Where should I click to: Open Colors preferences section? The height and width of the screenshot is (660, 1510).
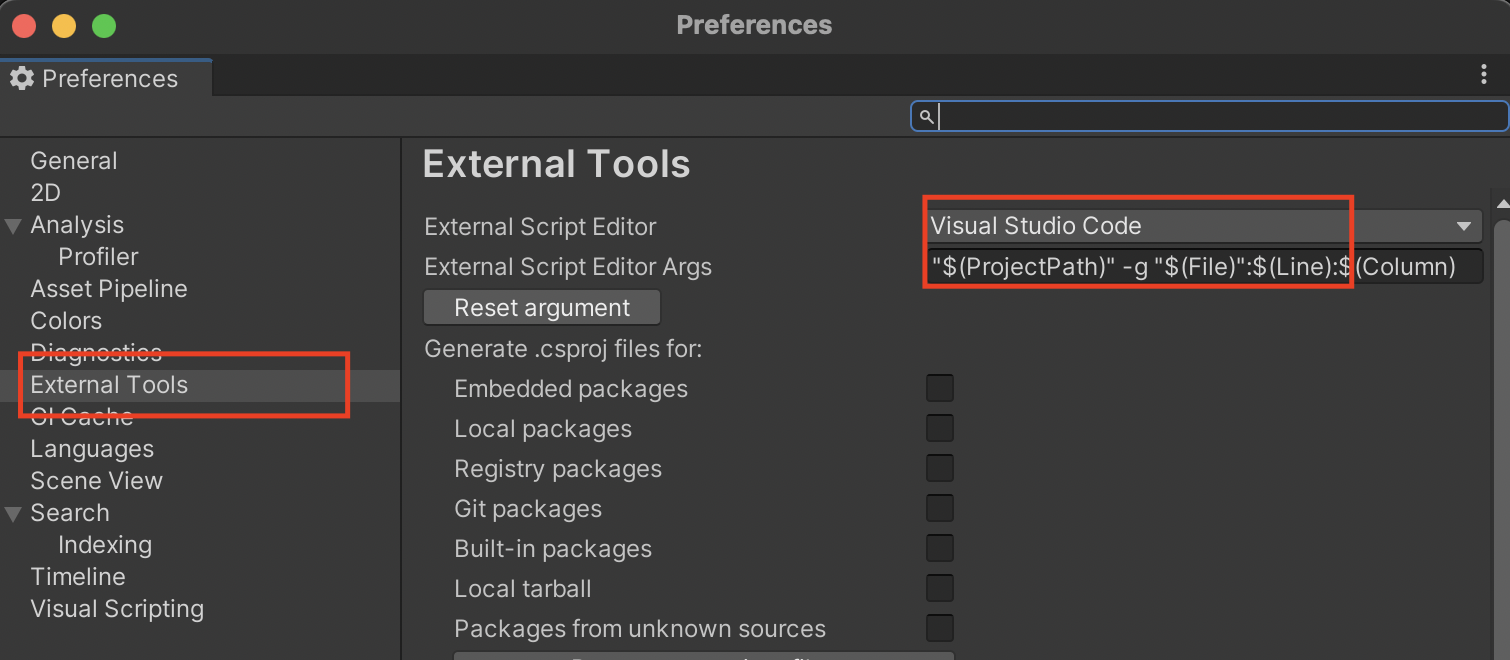(66, 321)
